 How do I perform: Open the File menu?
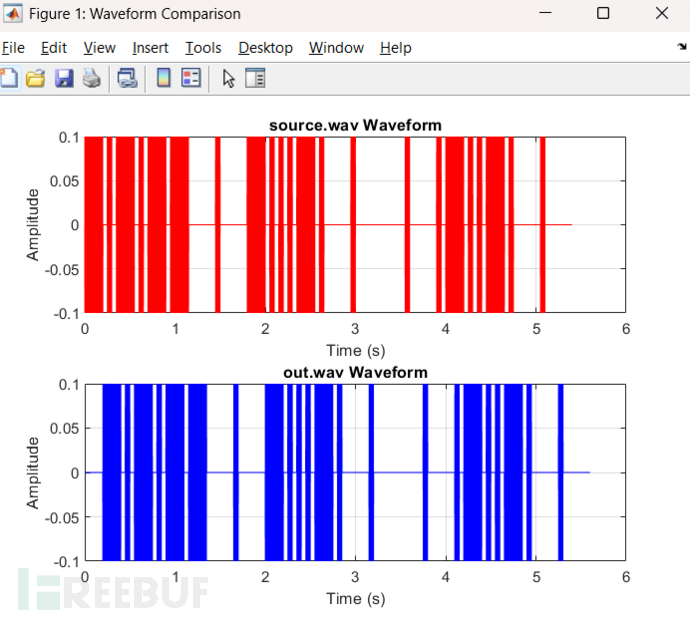click(13, 48)
